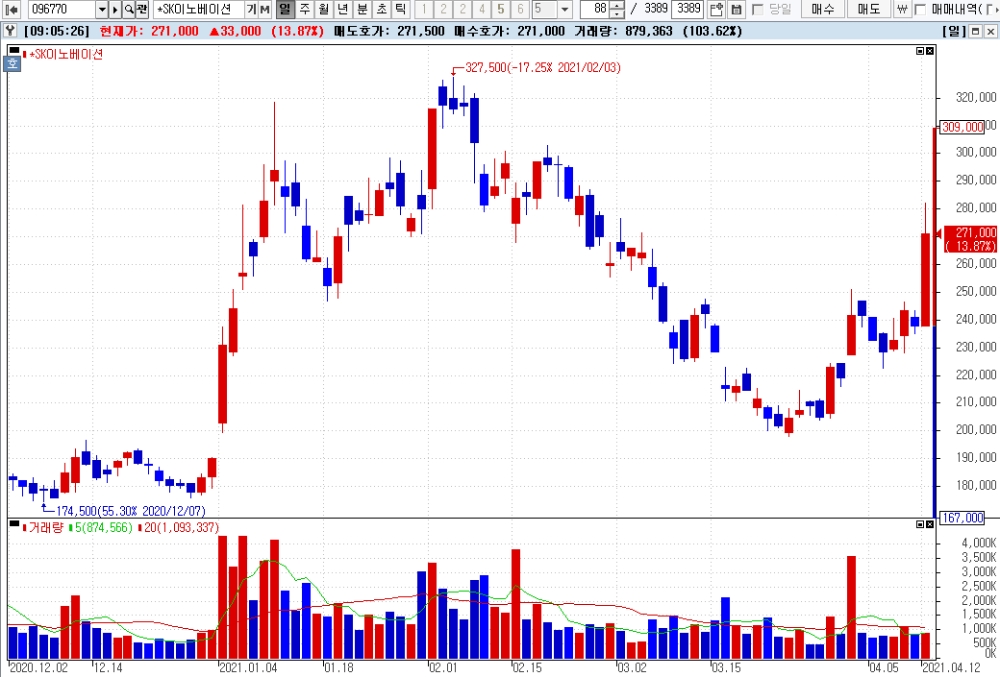Select the 일 daily chart period
Viewport: 1000px width, 677px height.
[285, 9]
